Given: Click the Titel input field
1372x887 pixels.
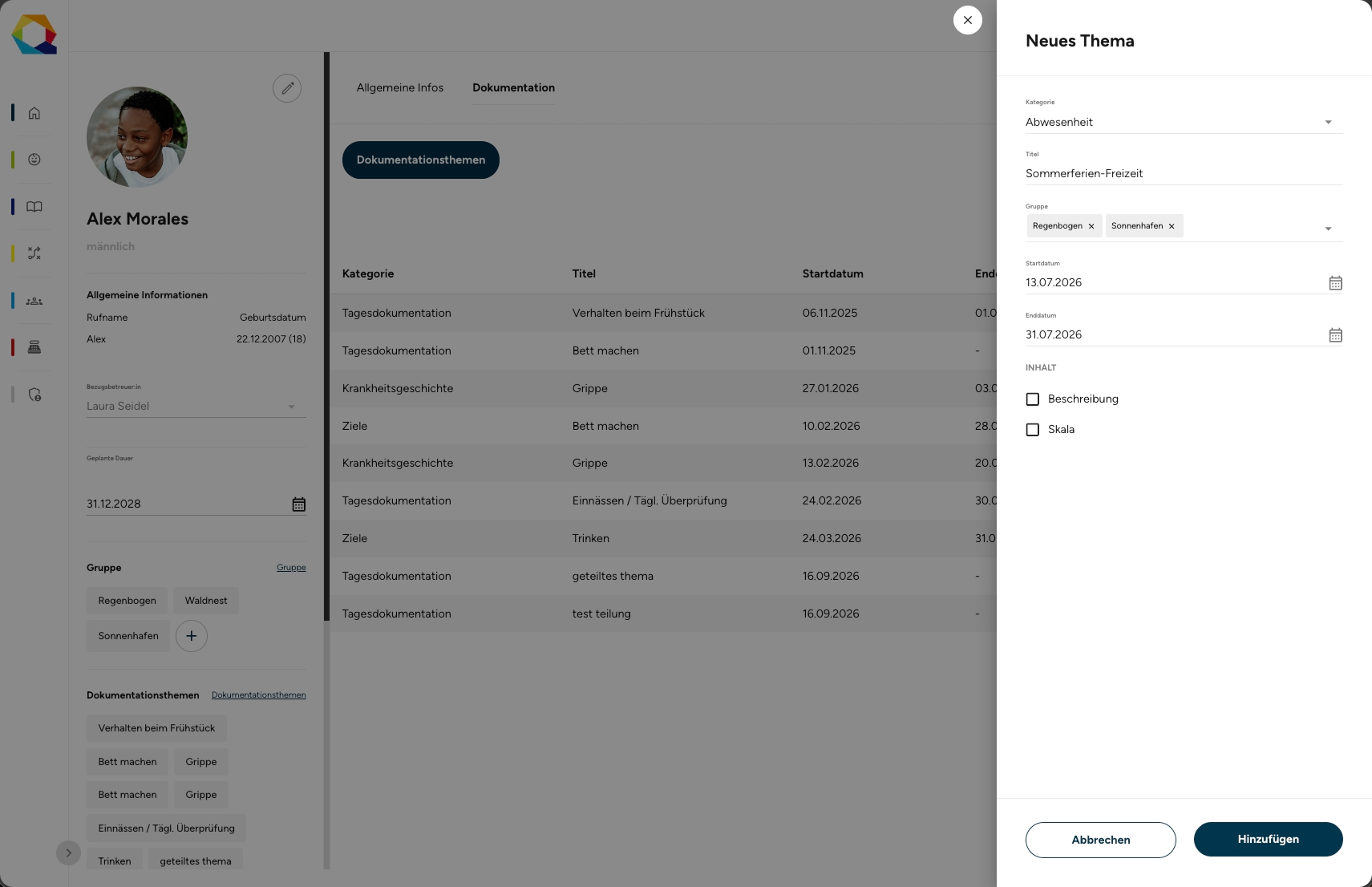Looking at the screenshot, I should 1184,173.
